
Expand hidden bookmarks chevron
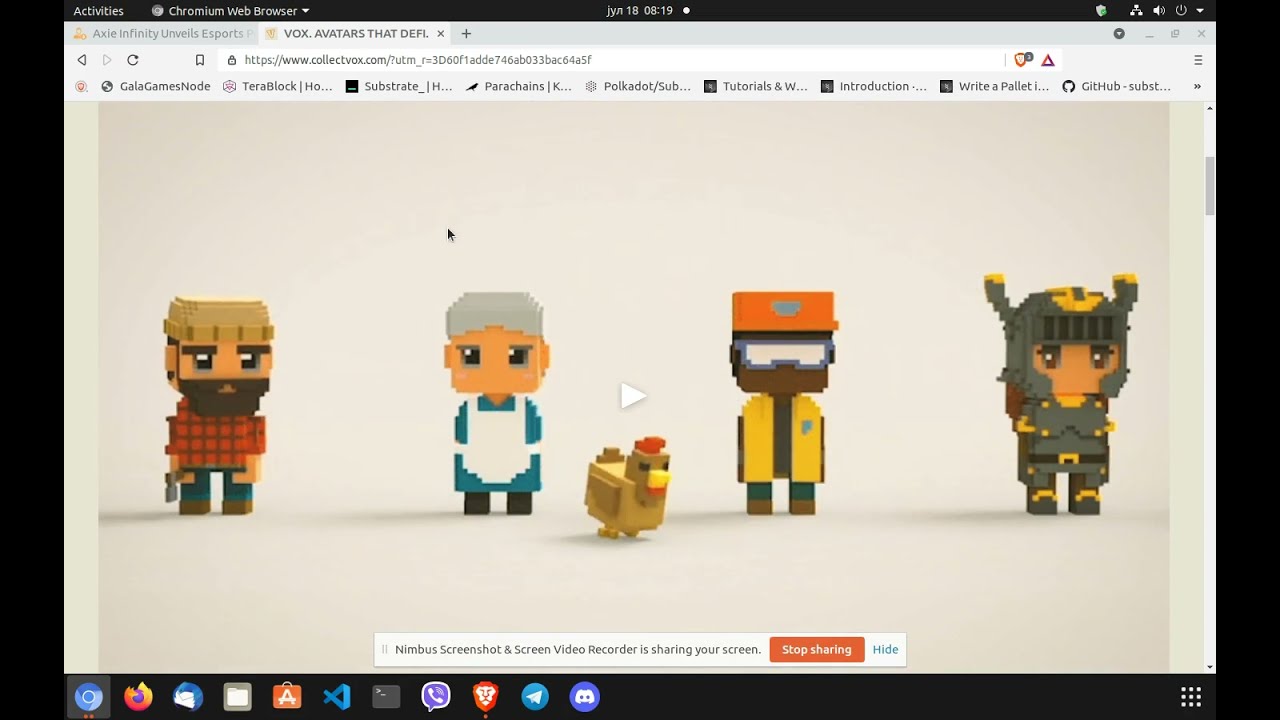pos(1197,86)
